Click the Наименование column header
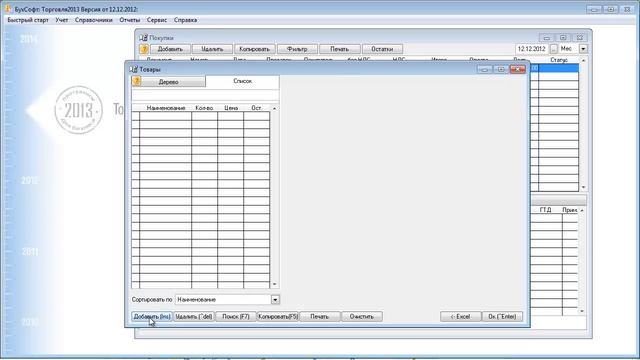Screen dimensions: 640x360 coord(166,108)
